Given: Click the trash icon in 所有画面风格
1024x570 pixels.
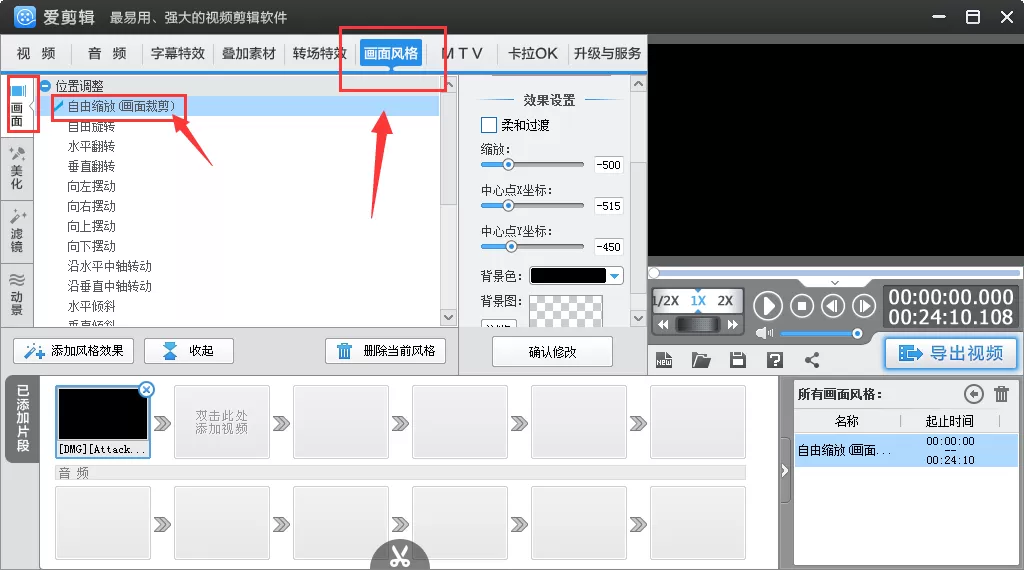Looking at the screenshot, I should pos(1001,394).
